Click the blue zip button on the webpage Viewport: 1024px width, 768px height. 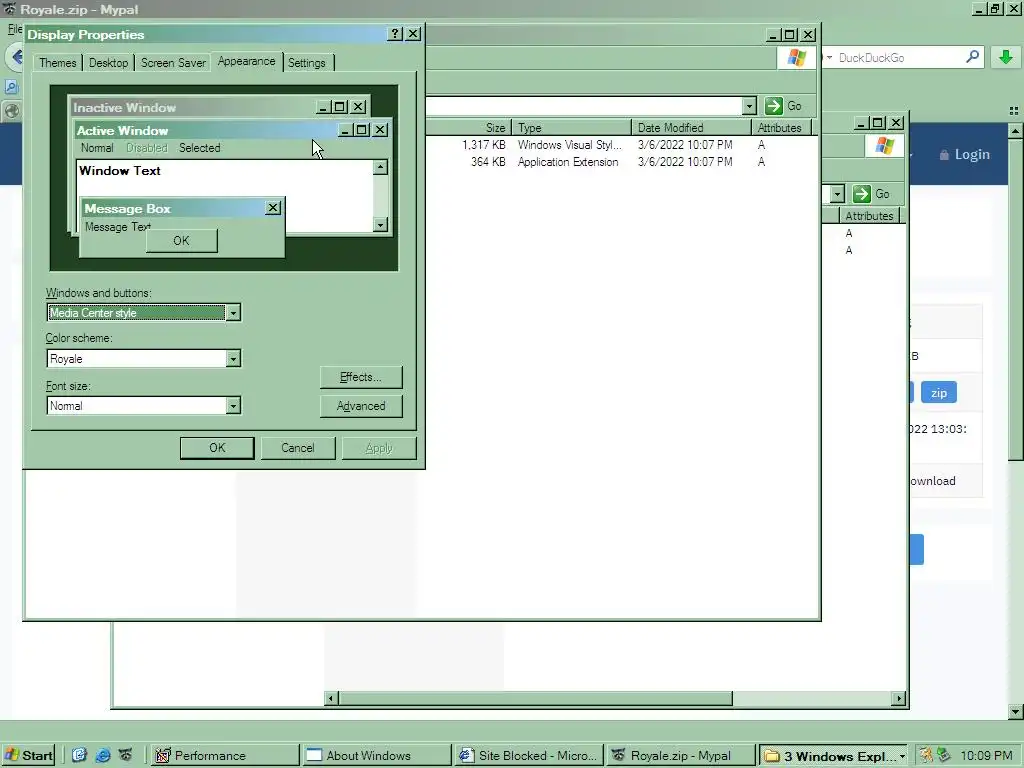[938, 392]
